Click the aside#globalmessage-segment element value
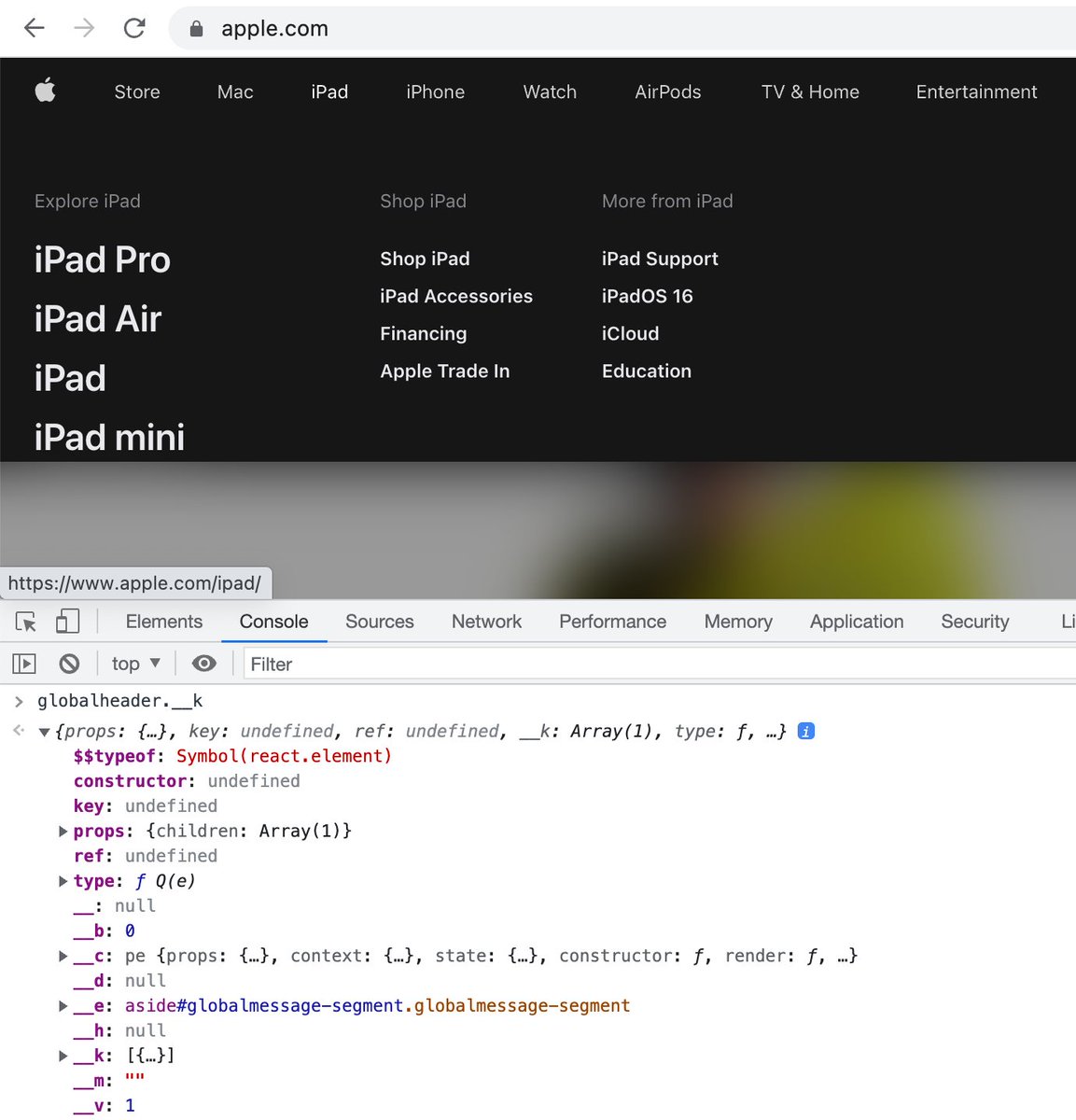Image resolution: width=1076 pixels, height=1120 pixels. 377,1005
